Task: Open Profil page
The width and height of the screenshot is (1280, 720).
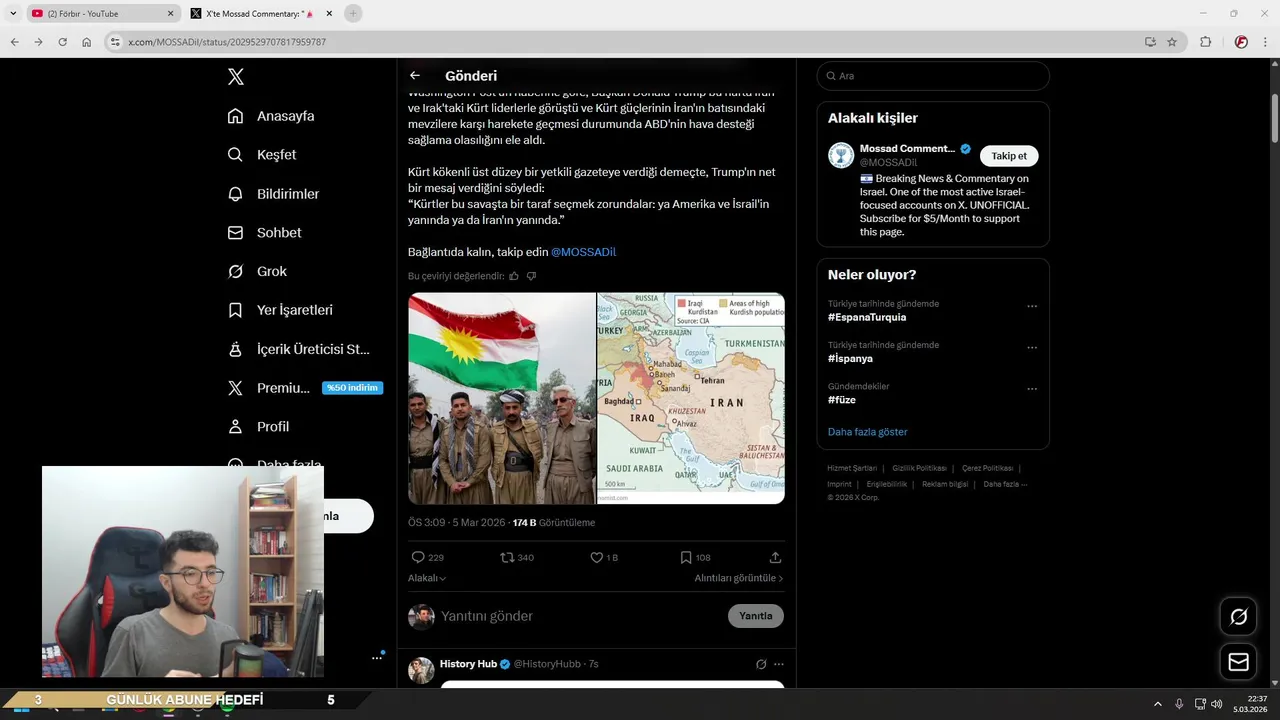Action: pos(258,427)
